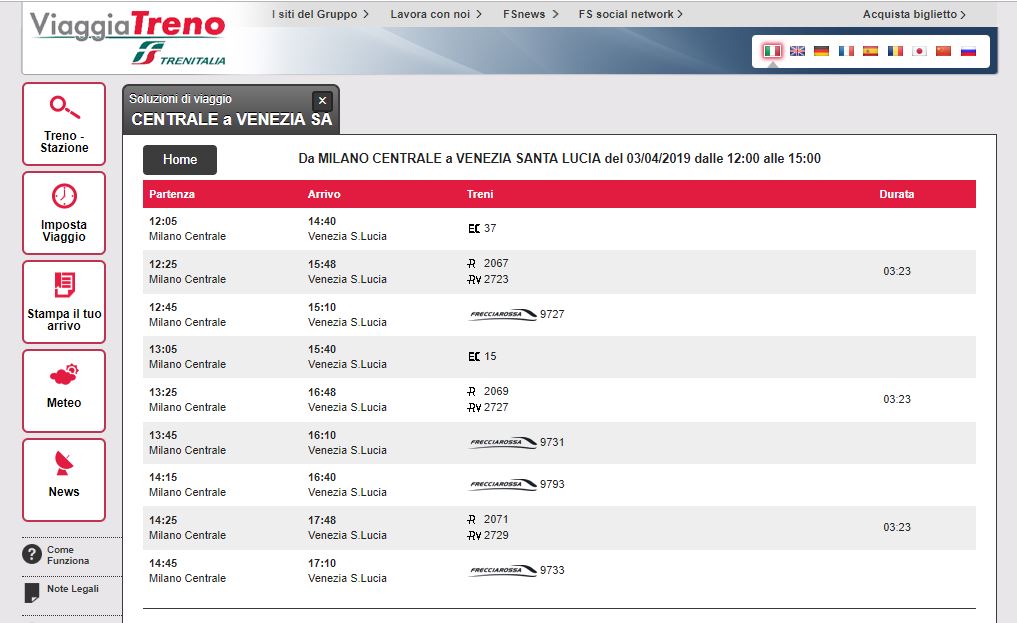
Task: Select the 12:45 departure time
Action: tap(163, 307)
